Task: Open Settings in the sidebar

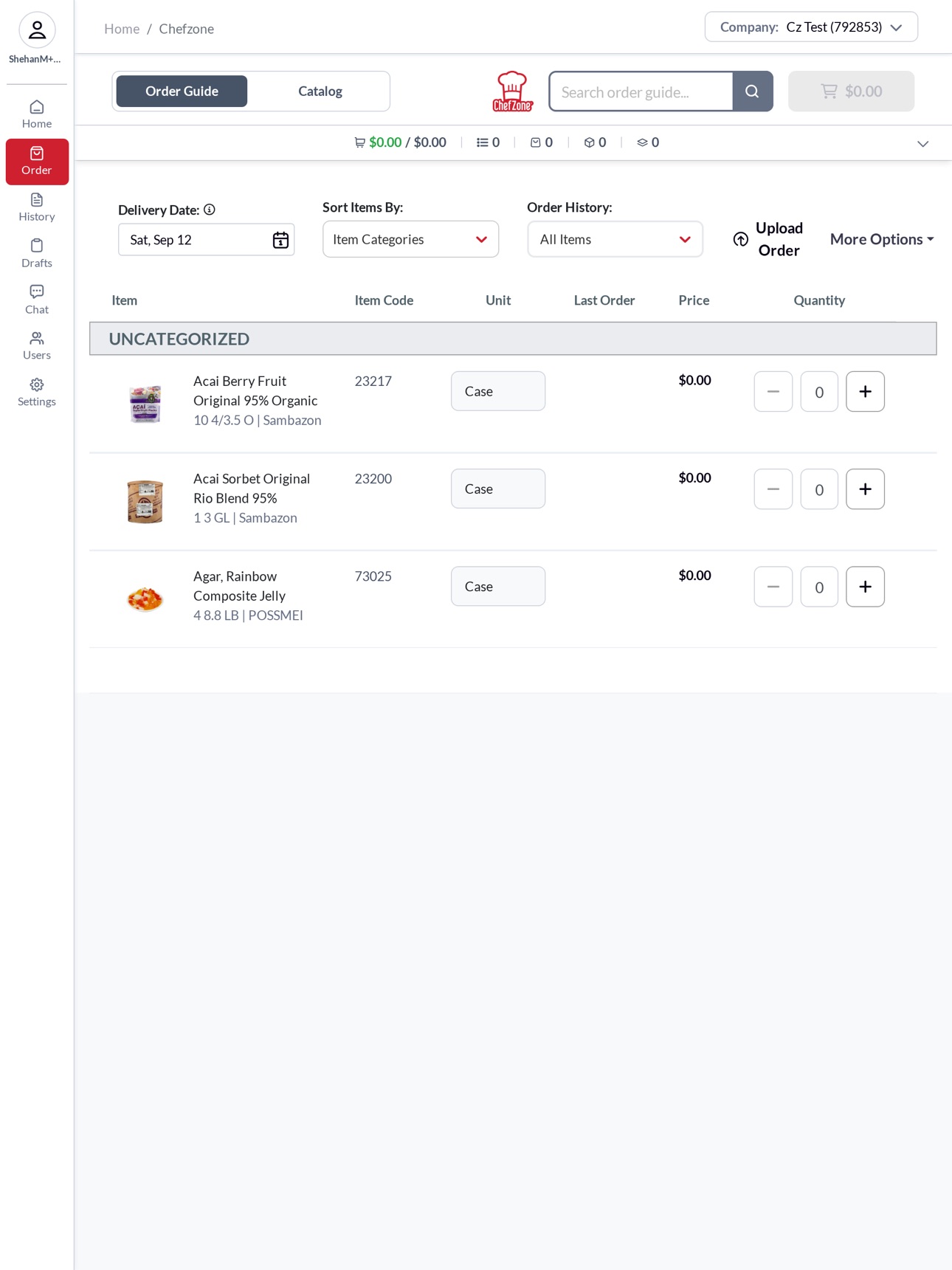Action: (37, 392)
